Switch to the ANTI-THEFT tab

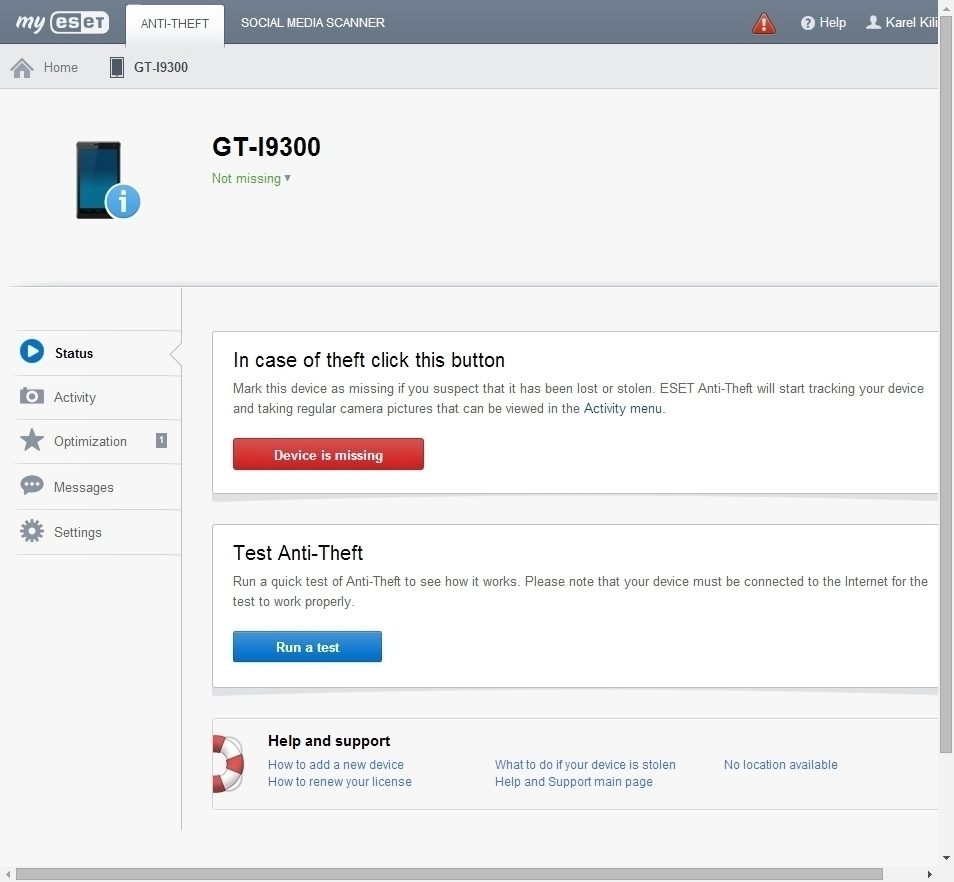[x=175, y=24]
